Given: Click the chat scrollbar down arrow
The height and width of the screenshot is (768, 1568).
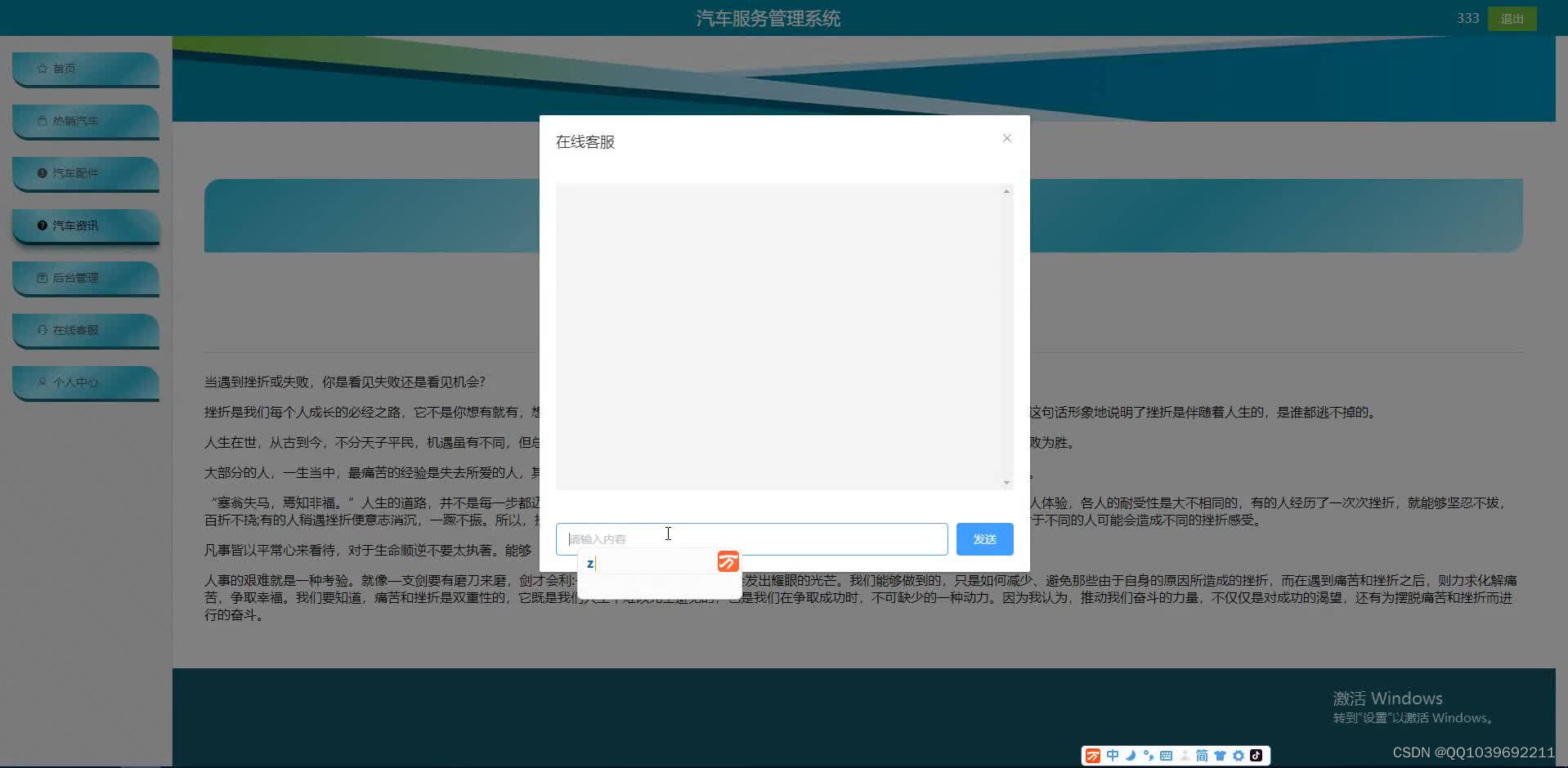Looking at the screenshot, I should [x=1006, y=483].
